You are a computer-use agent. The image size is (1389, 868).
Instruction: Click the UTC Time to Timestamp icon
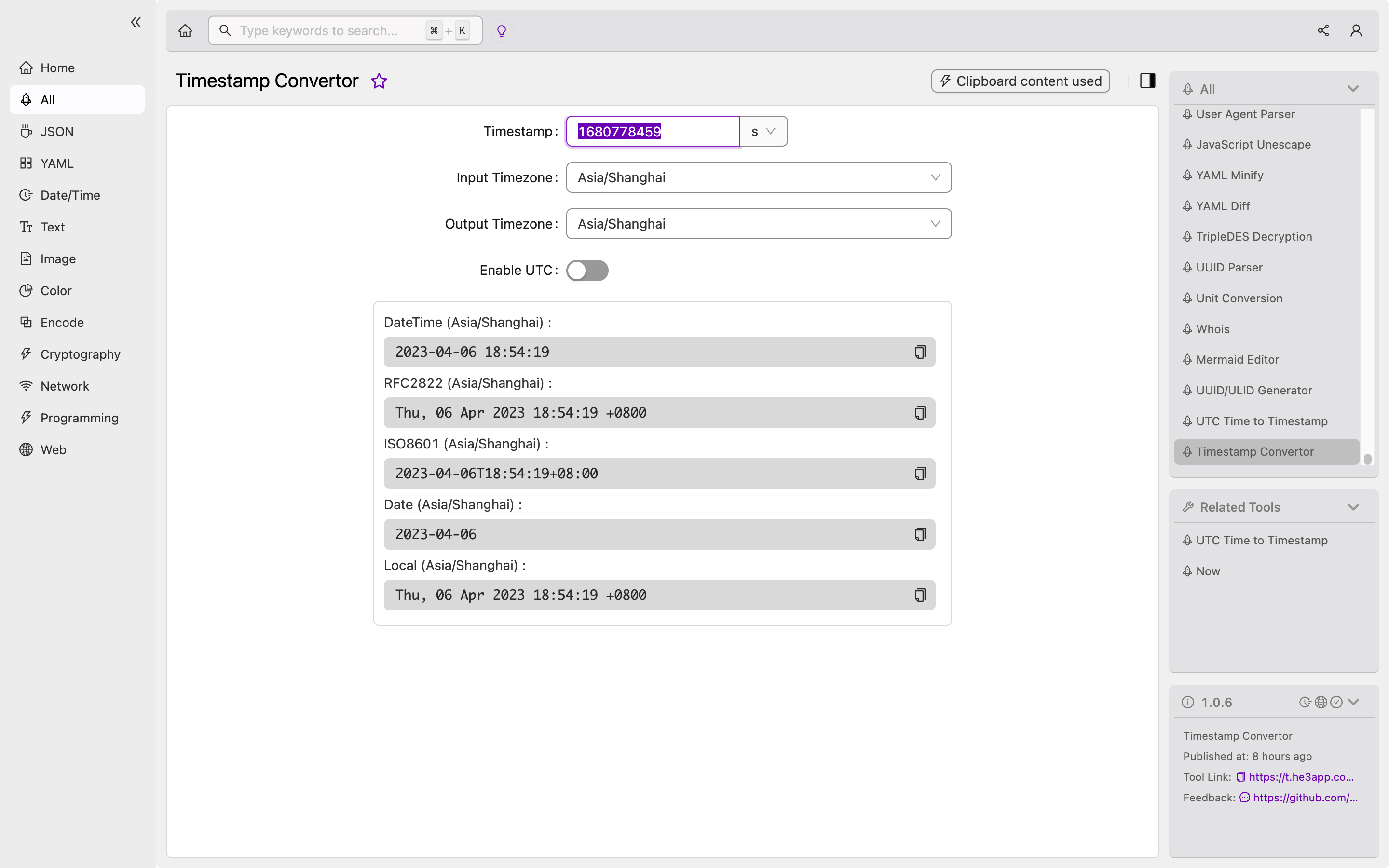1187,421
